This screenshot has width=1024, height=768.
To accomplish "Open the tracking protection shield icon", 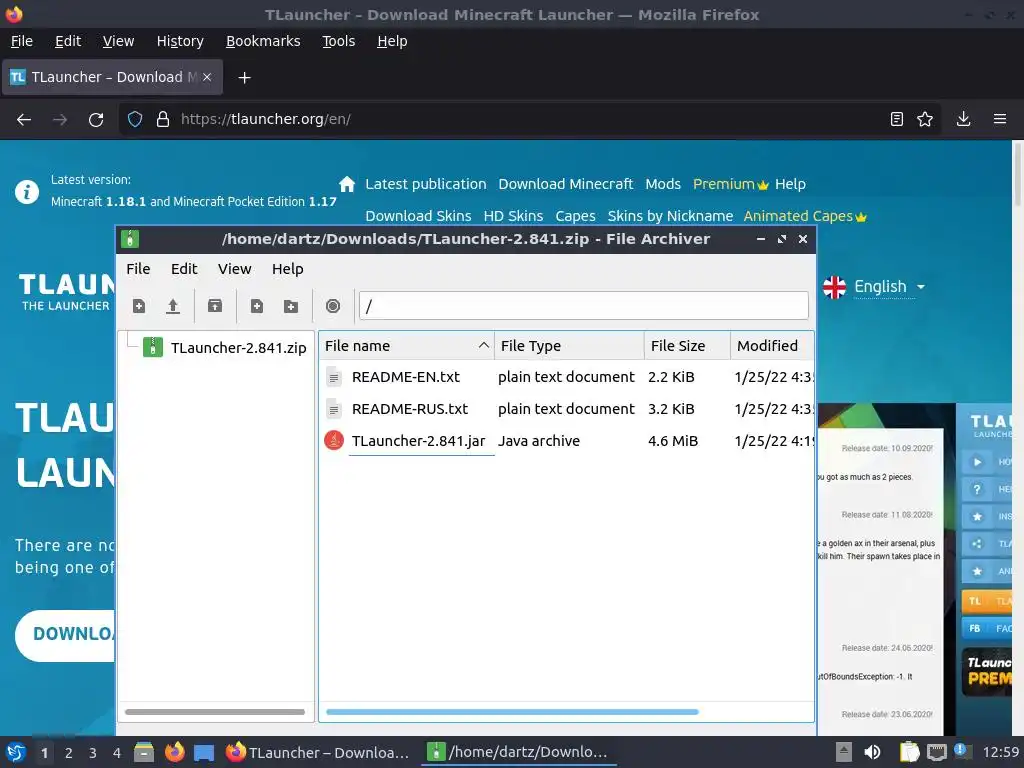I will (x=135, y=120).
